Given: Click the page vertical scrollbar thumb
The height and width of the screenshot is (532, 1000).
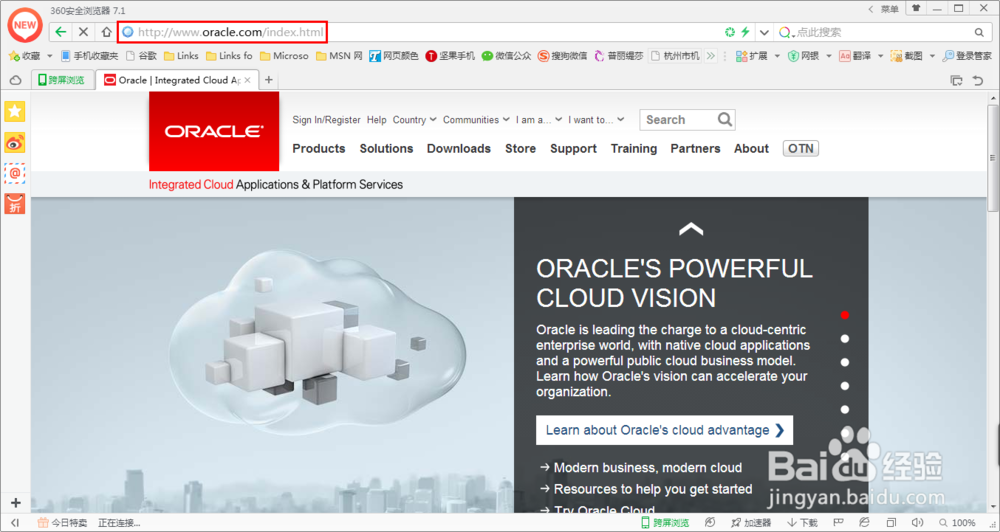Looking at the screenshot, I should click(x=993, y=156).
